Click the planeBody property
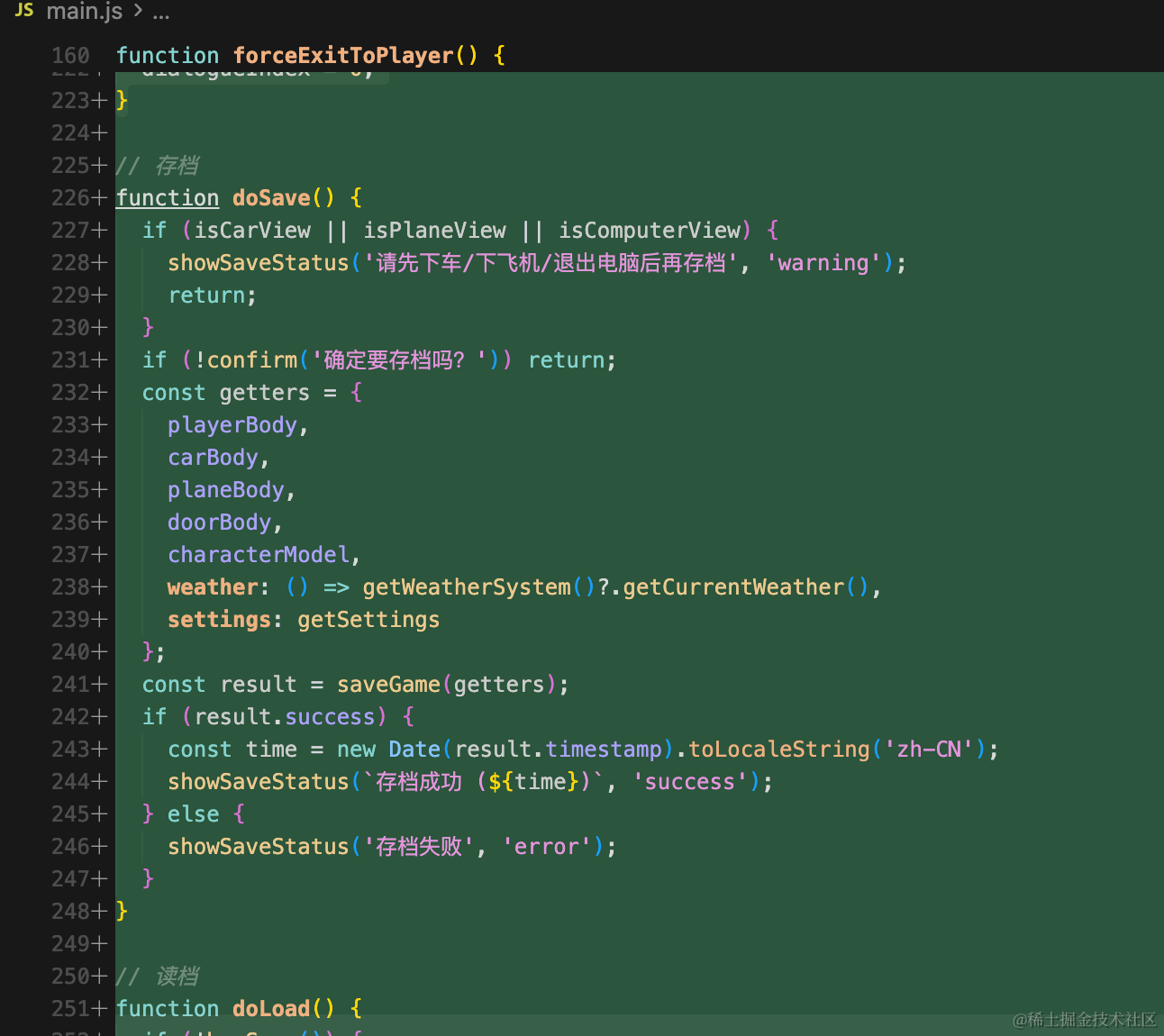Image resolution: width=1164 pixels, height=1036 pixels. (226, 489)
